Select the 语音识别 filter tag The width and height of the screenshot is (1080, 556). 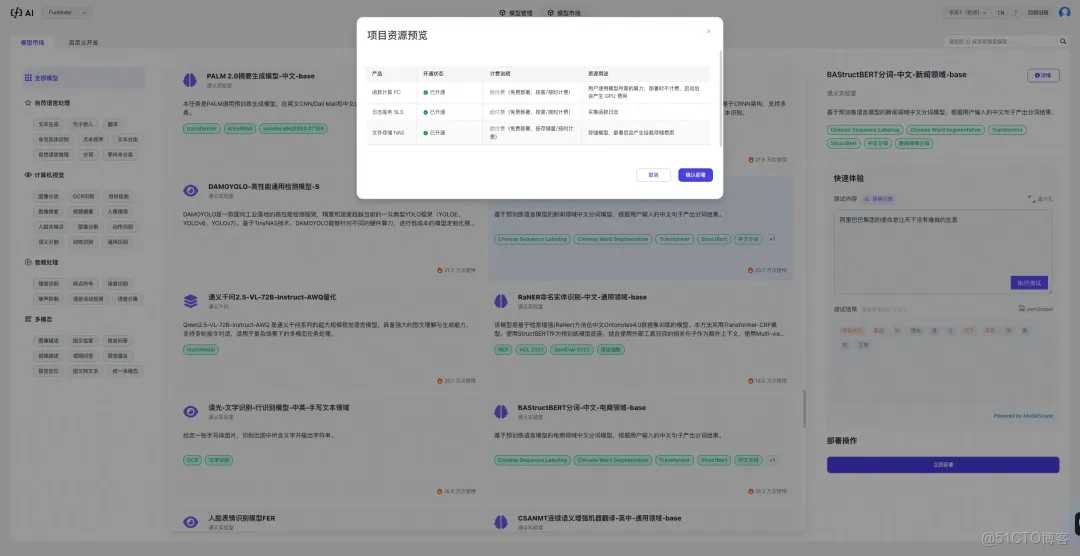coord(118,283)
